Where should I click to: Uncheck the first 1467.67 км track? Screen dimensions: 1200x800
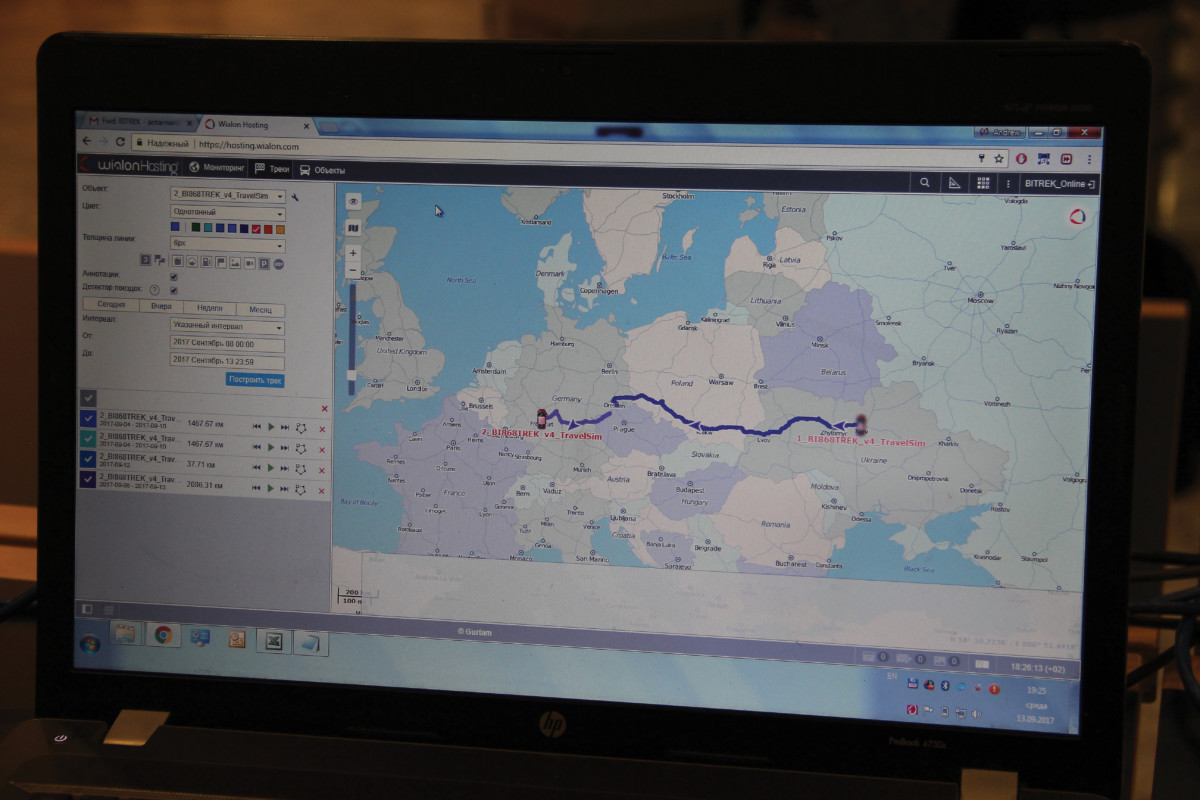coord(88,420)
